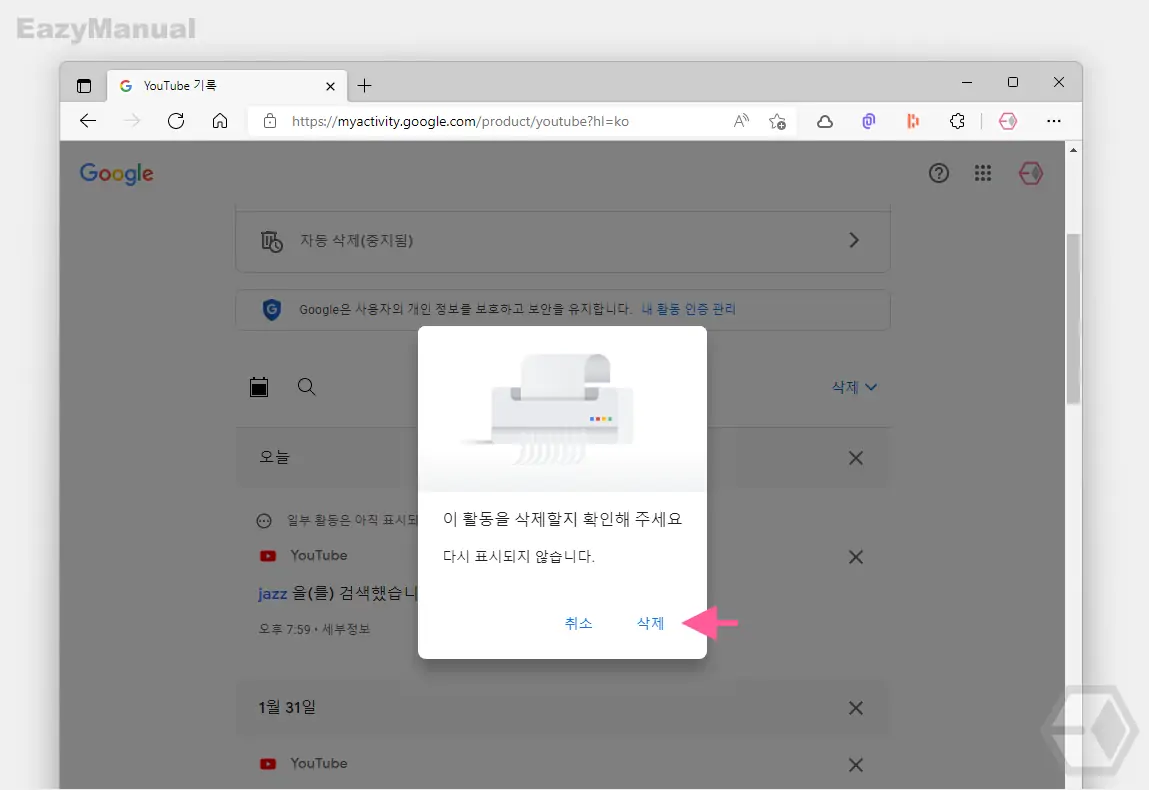The width and height of the screenshot is (1149, 790).
Task: Open the browser profile hexagon icon
Action: coord(1008,121)
